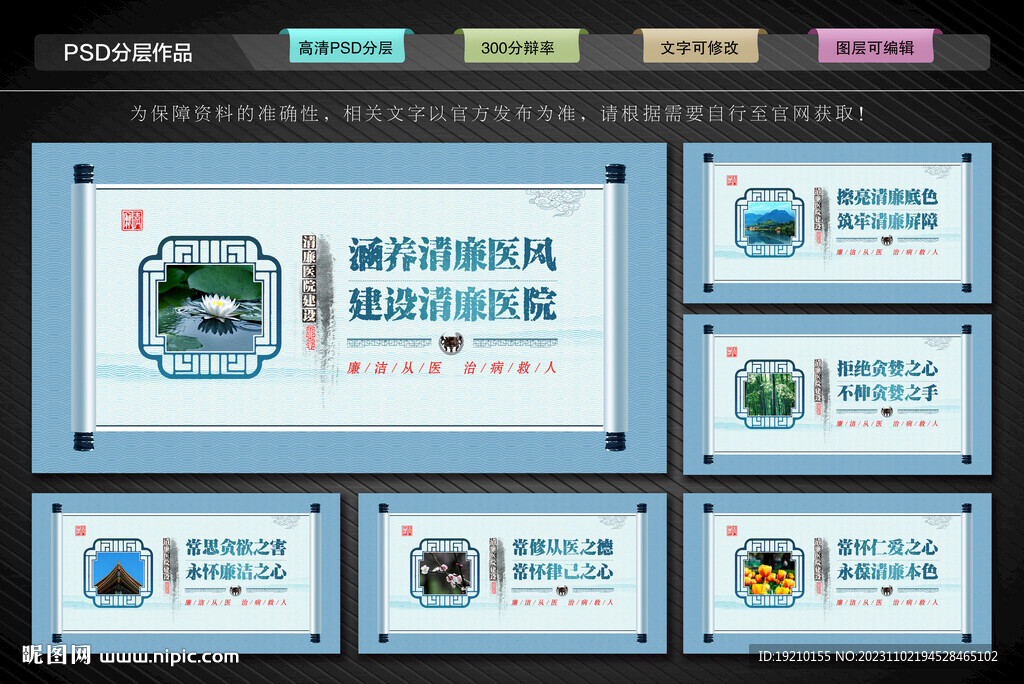The image size is (1024, 684).
Task: Click the plum blossom picture frame
Action: [445, 573]
